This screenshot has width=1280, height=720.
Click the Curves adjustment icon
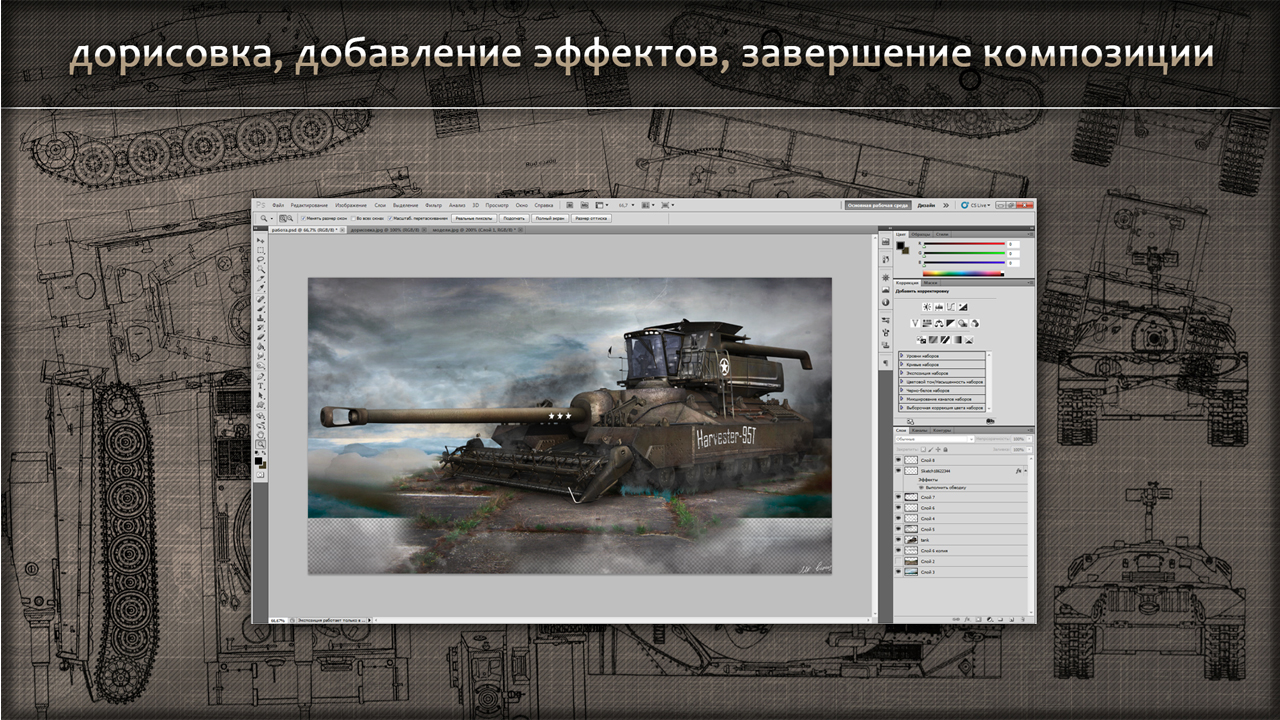951,306
